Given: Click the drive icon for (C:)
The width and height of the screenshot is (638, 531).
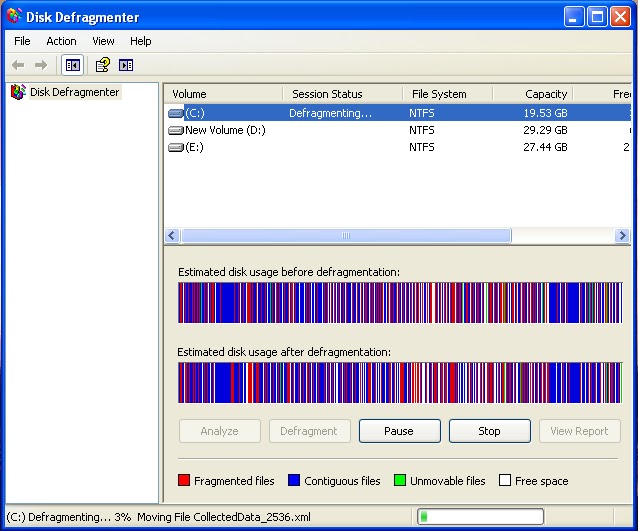Looking at the screenshot, I should 175,113.
